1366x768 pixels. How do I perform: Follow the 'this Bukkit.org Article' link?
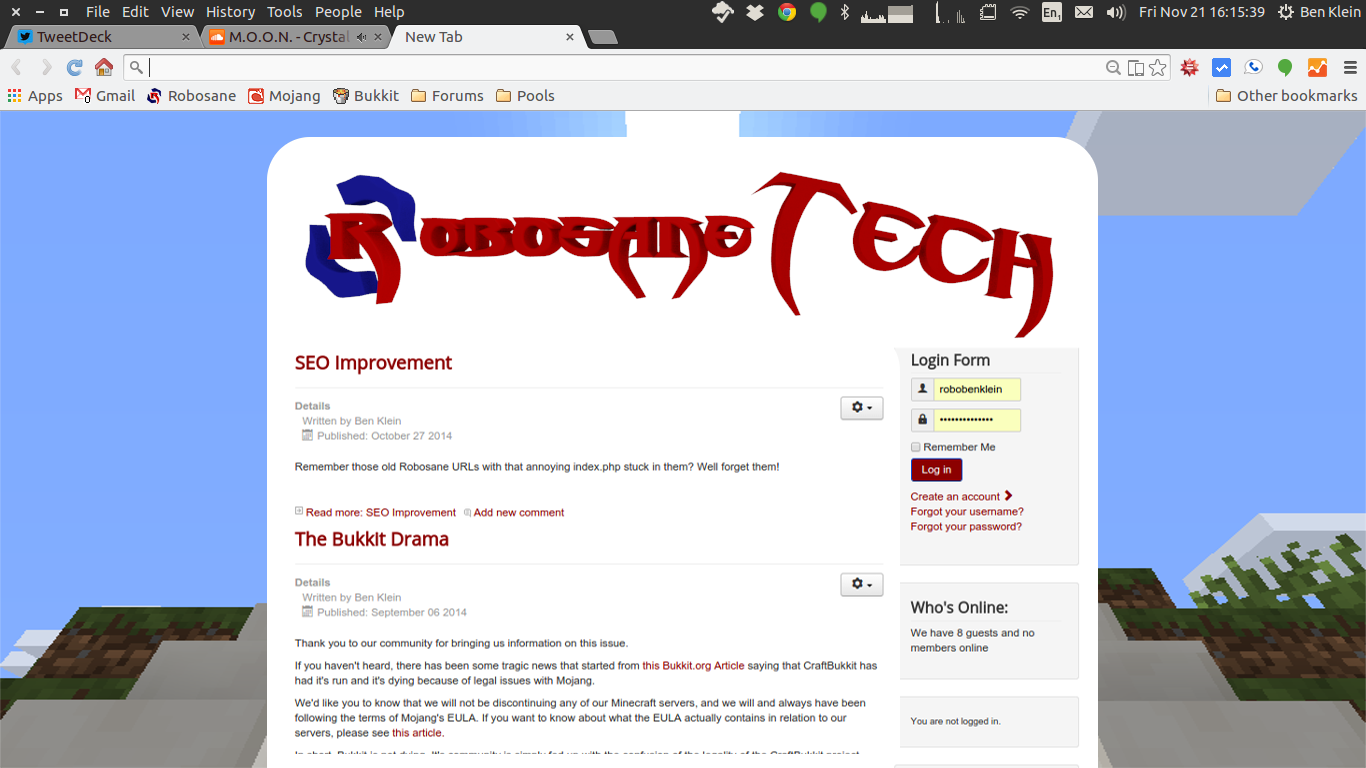point(693,665)
